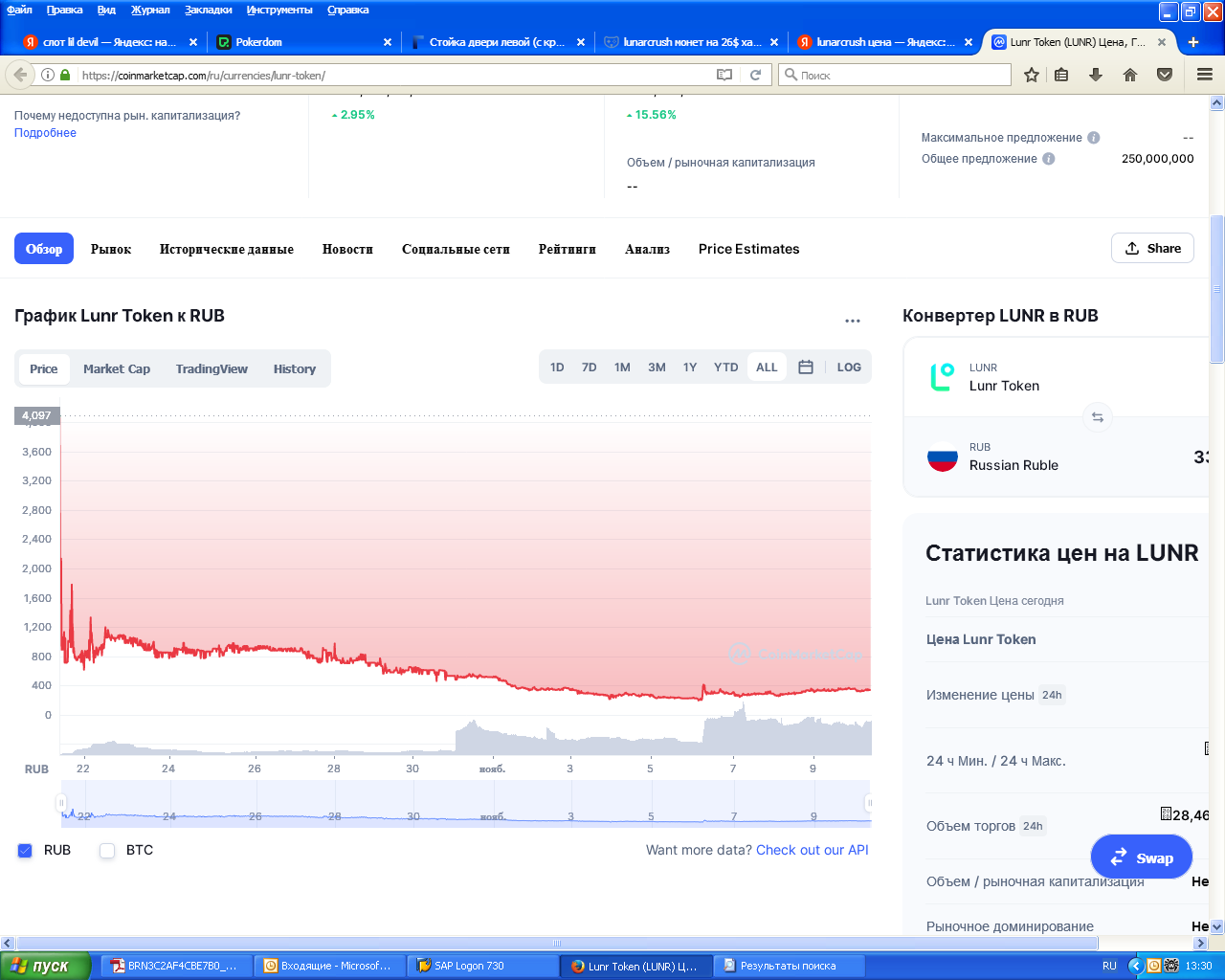Show info for Общее предложение
The image size is (1225, 980).
point(1049,159)
